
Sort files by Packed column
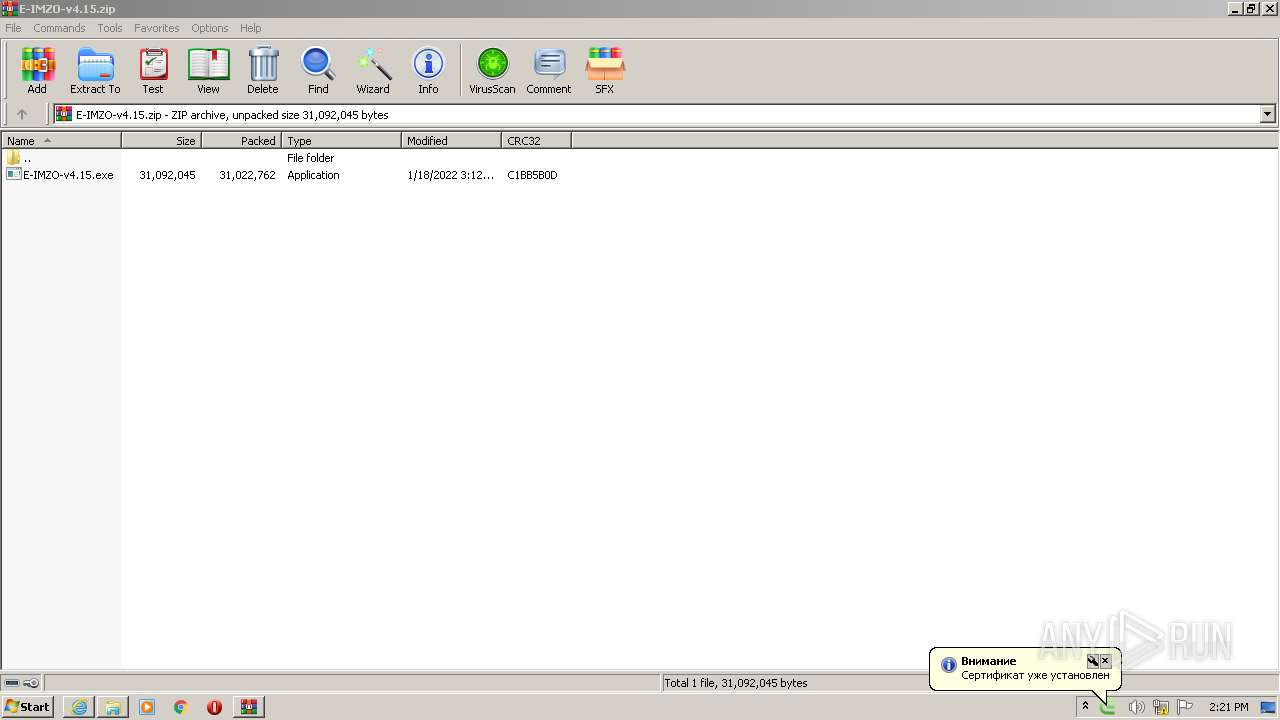pos(241,140)
